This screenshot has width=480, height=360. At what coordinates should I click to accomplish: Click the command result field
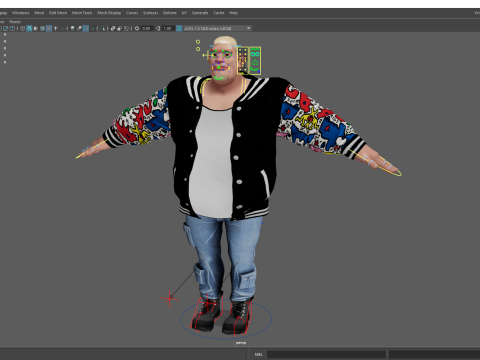click(434, 354)
